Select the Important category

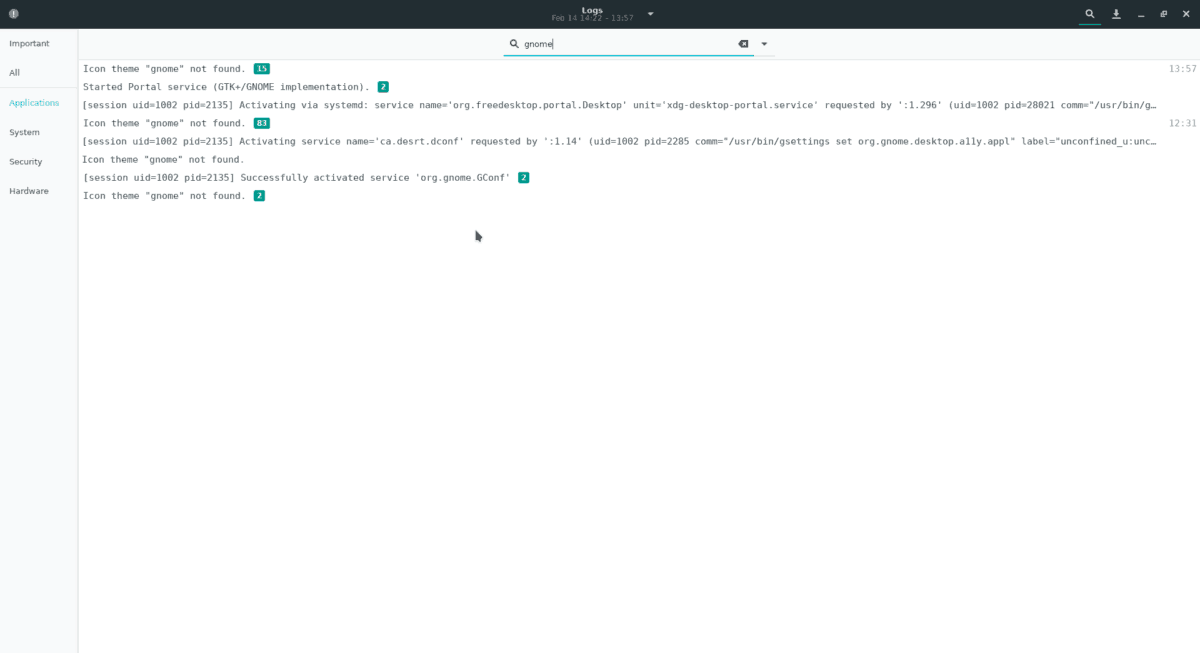39,43
